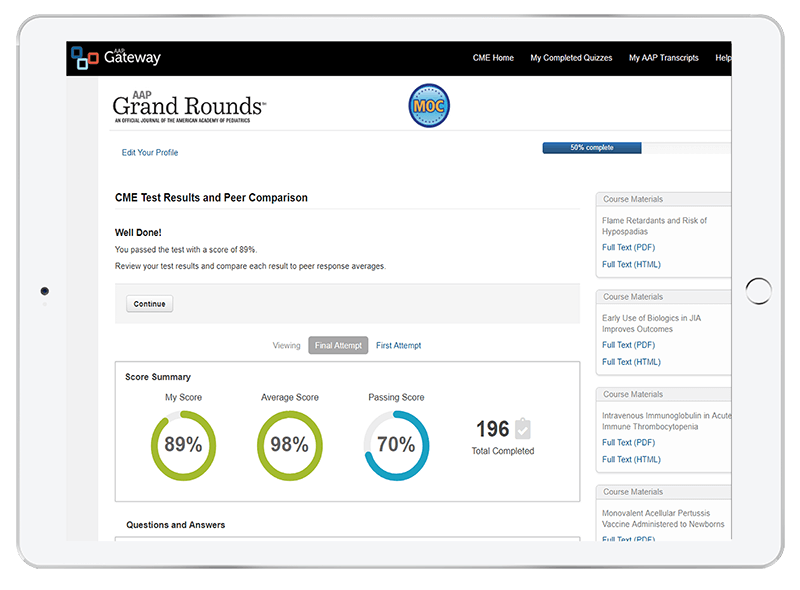Click the Passing Score 70% circle chart
The height and width of the screenshot is (590, 800).
396,445
